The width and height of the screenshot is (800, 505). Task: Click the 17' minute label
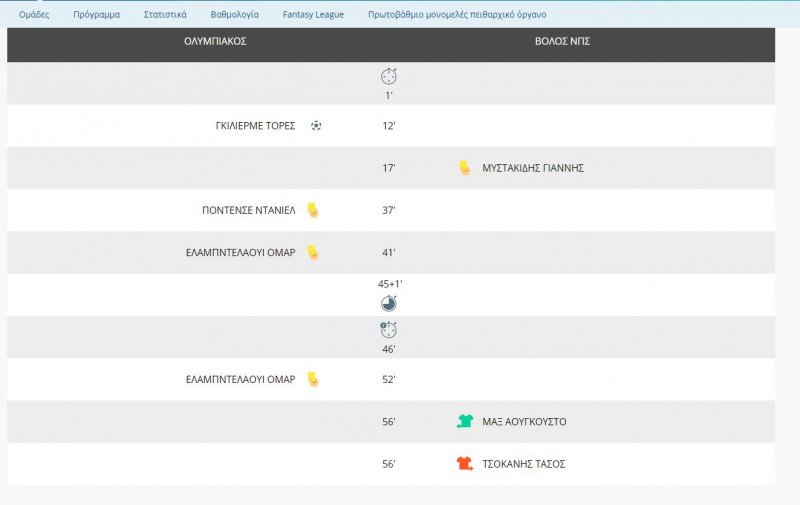[x=389, y=168]
